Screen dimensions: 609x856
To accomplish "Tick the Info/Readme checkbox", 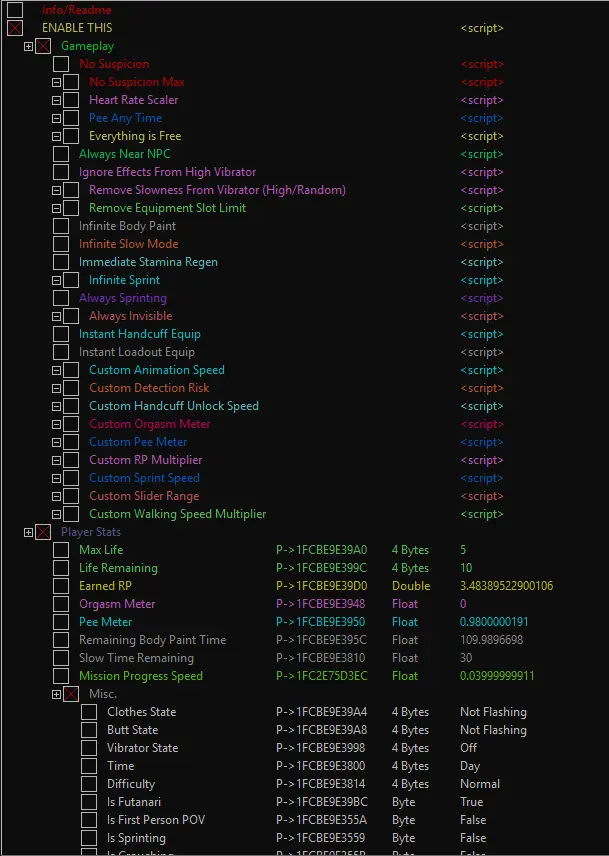I will [x=15, y=10].
